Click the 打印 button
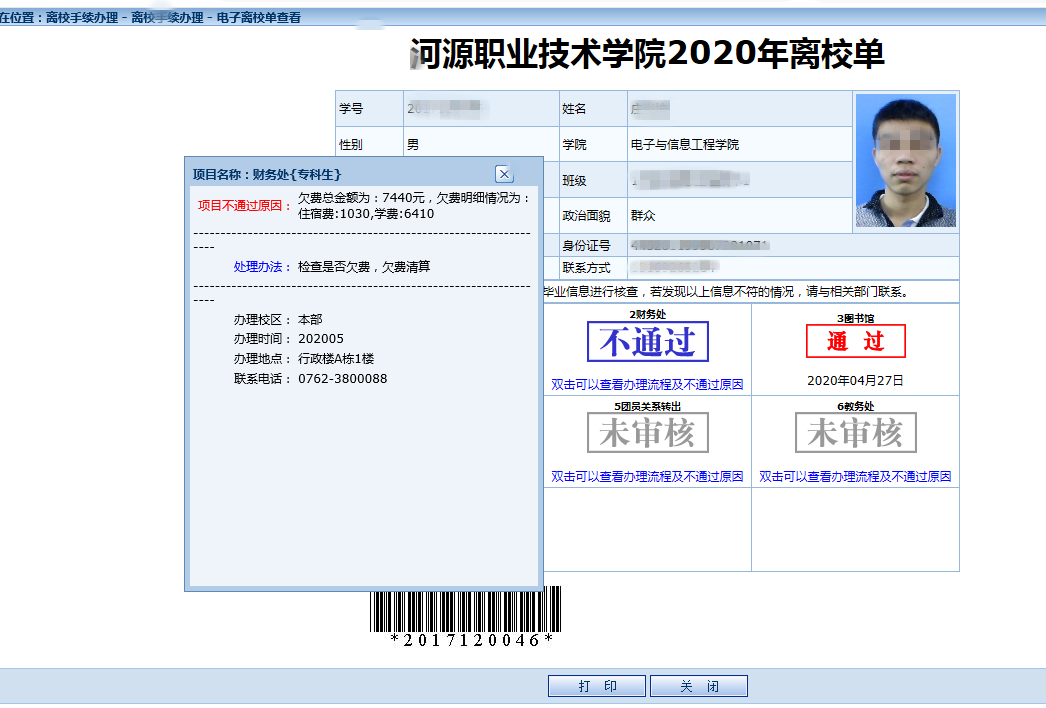Image resolution: width=1046 pixels, height=708 pixels. 597,686
